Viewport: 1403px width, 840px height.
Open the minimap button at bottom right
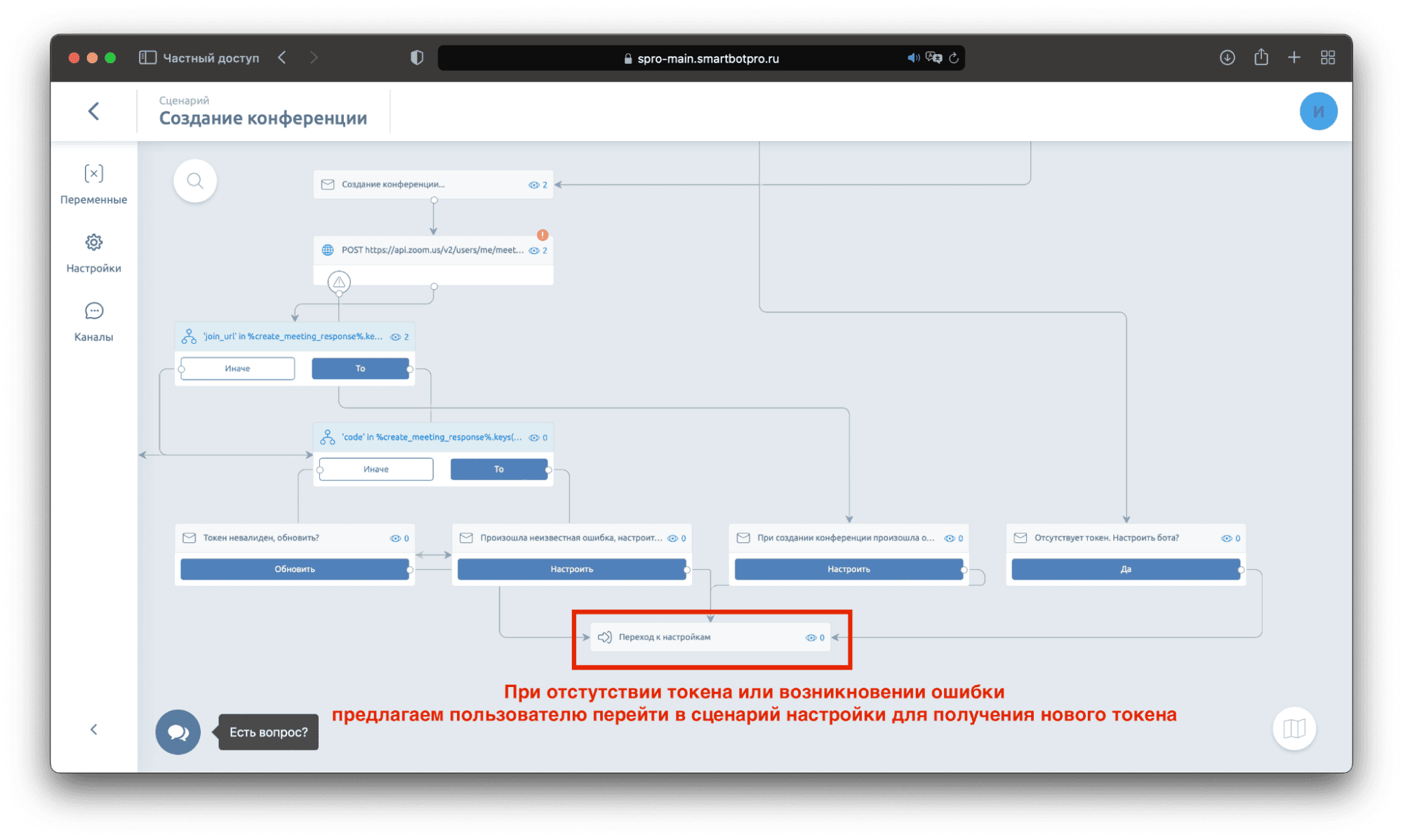[x=1294, y=728]
